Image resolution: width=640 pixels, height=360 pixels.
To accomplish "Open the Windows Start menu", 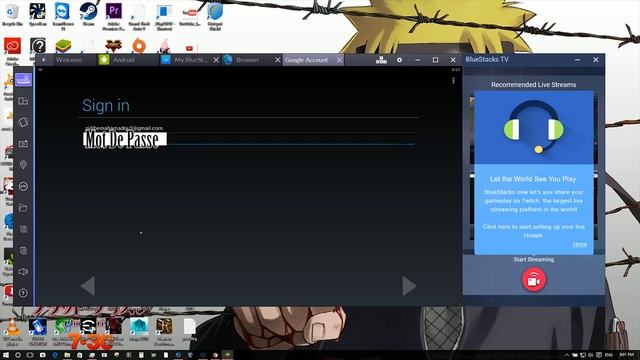I will [x=5, y=355].
